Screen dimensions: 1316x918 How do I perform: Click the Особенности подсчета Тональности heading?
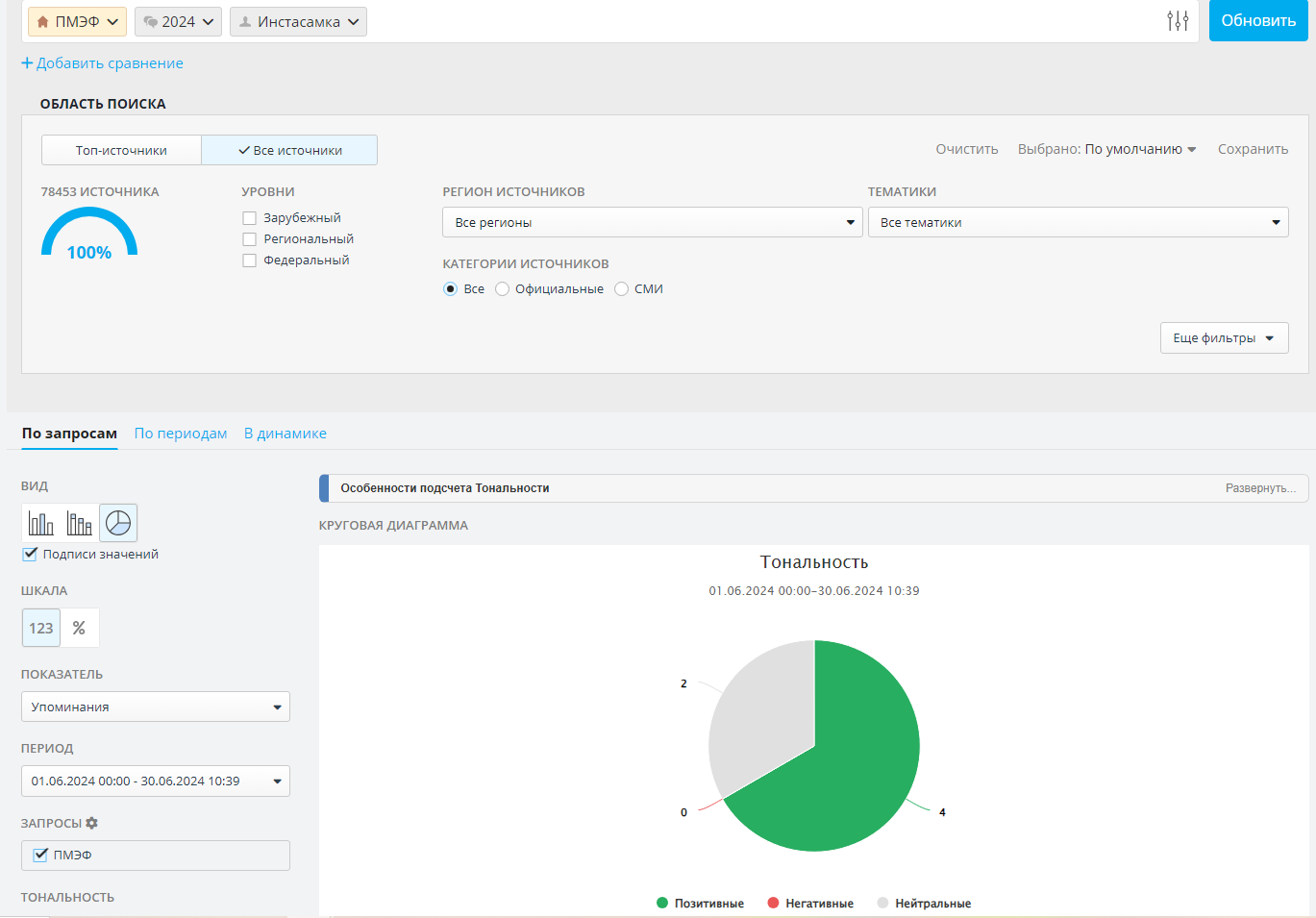click(x=445, y=488)
